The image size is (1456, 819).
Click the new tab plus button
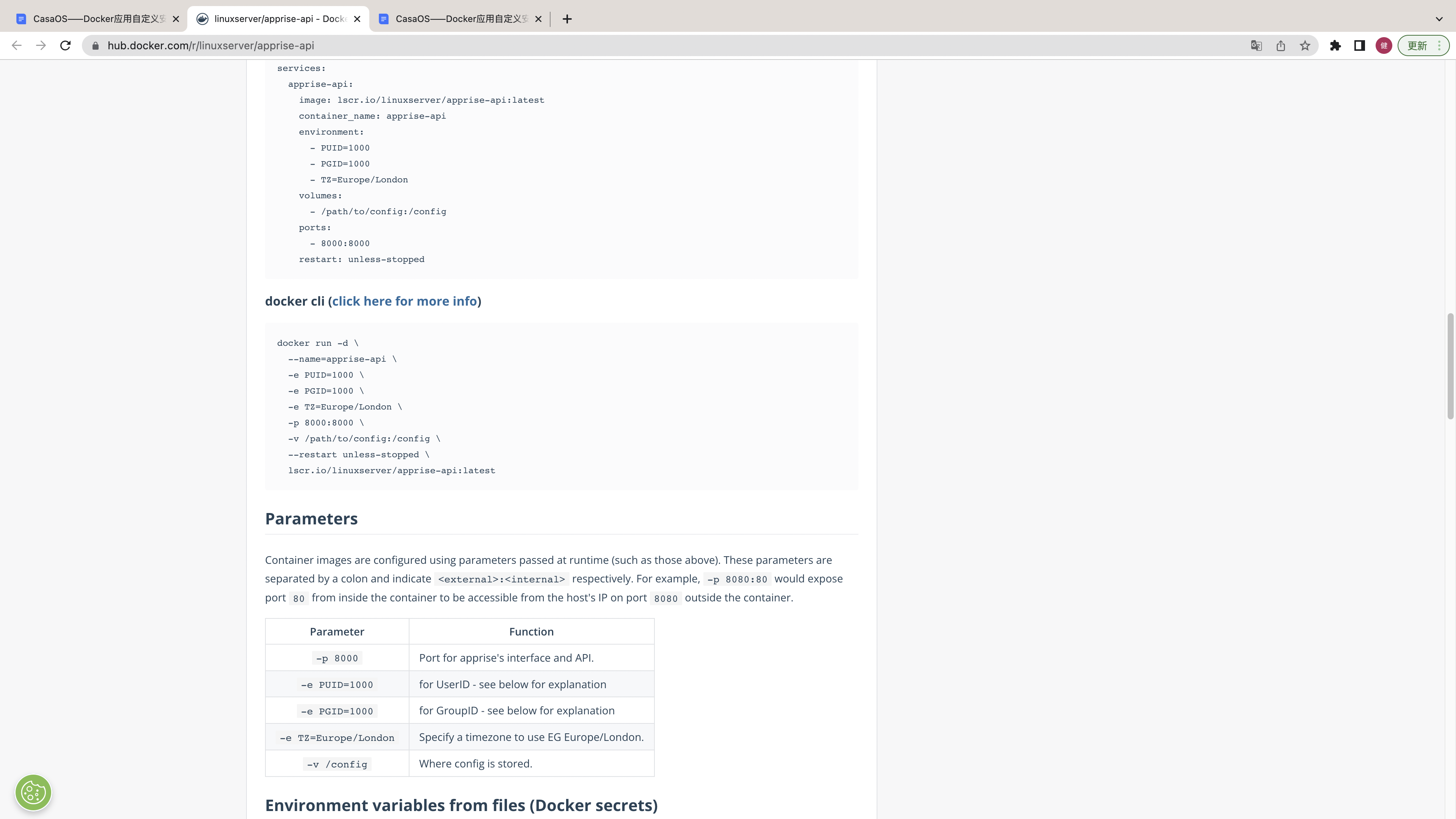pos(567,18)
